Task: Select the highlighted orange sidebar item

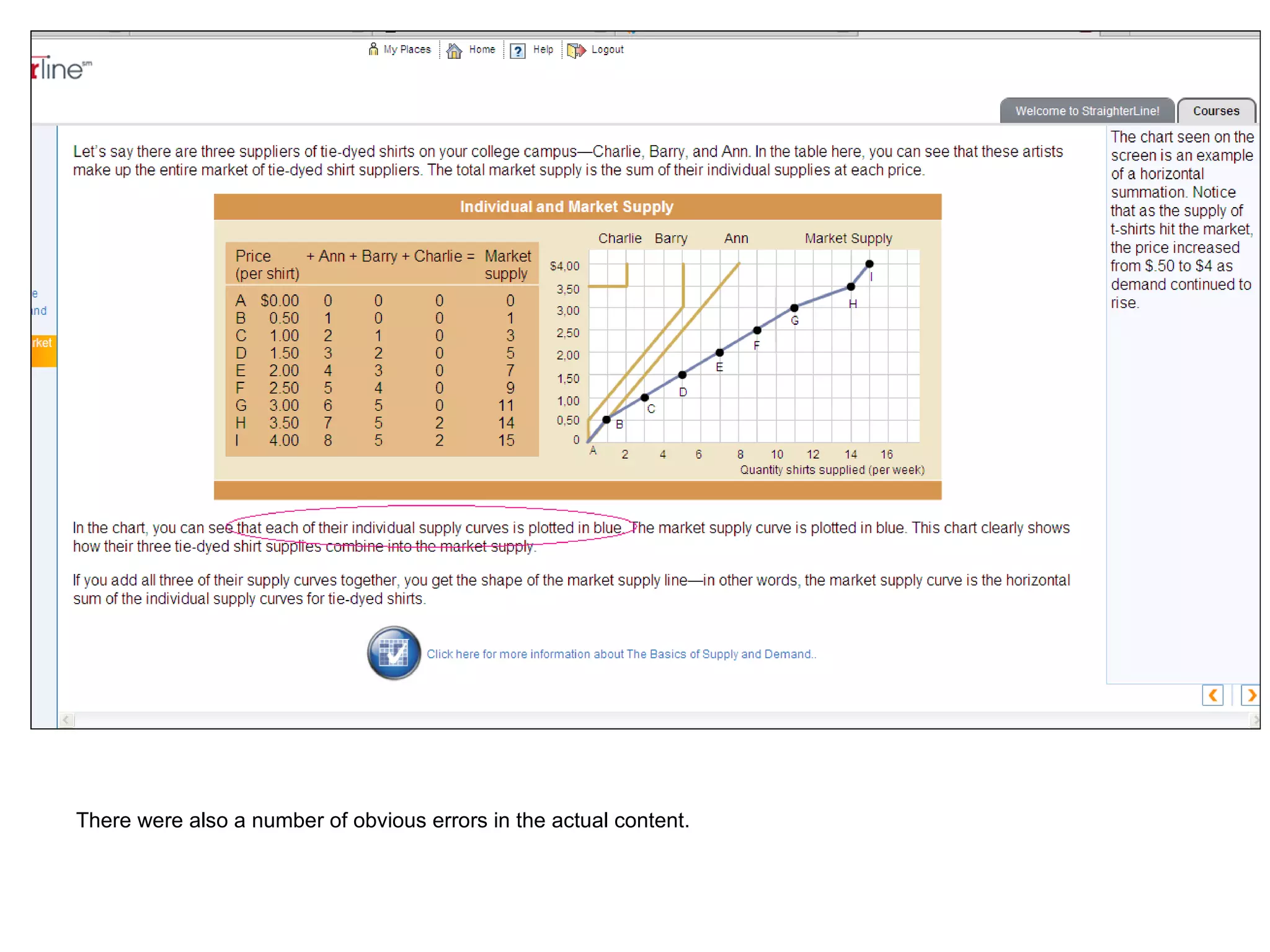Action: tap(43, 350)
